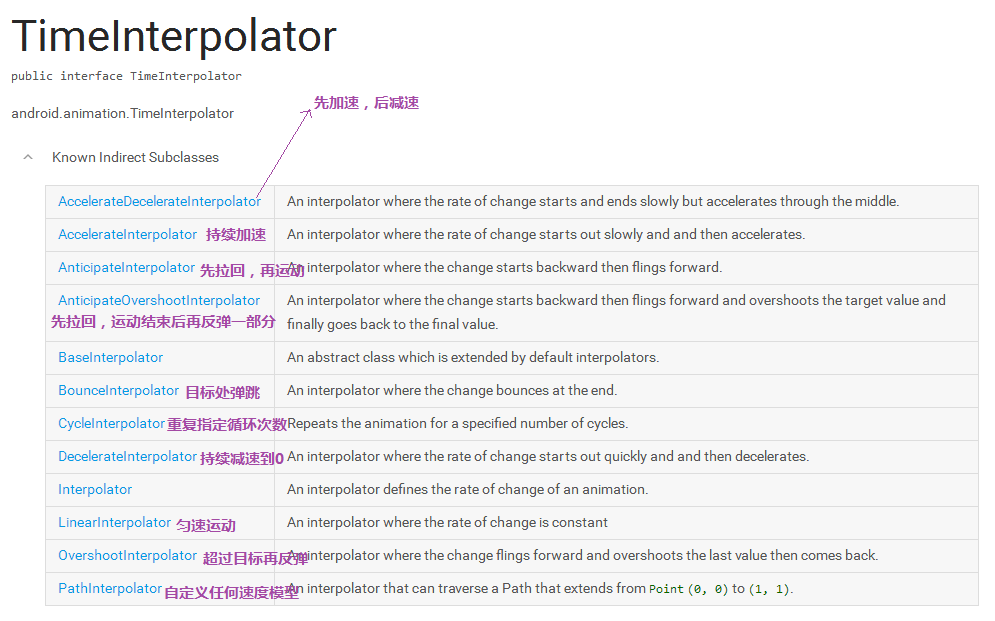Screen dimensions: 995x621
Task: Open the AnticipateInterpolator link
Action: (126, 267)
